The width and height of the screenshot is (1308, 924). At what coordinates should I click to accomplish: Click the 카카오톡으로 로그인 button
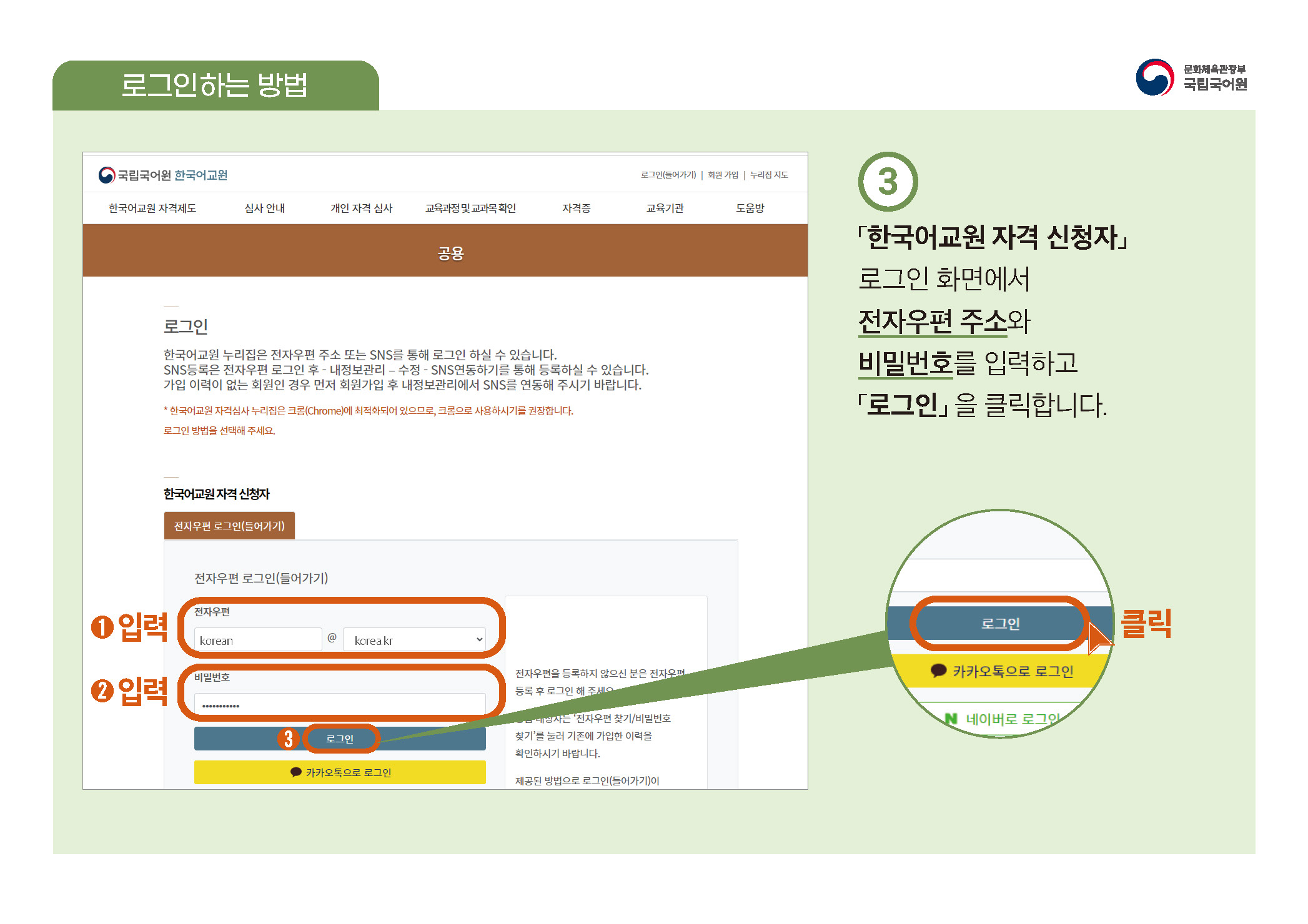340,772
